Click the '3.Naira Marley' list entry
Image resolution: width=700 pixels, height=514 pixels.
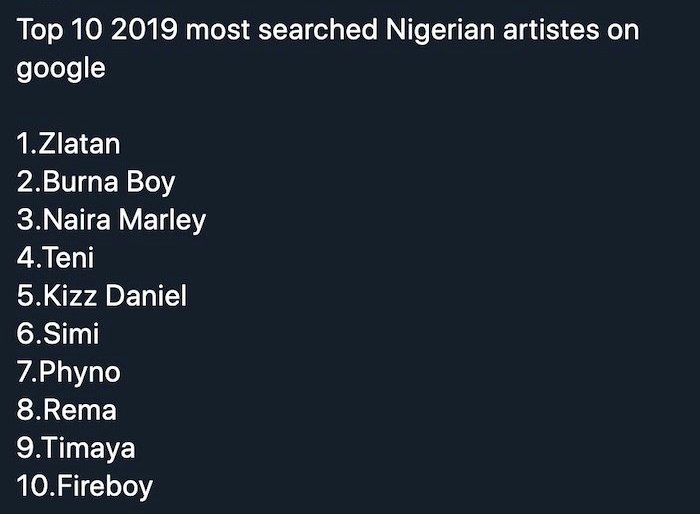111,221
